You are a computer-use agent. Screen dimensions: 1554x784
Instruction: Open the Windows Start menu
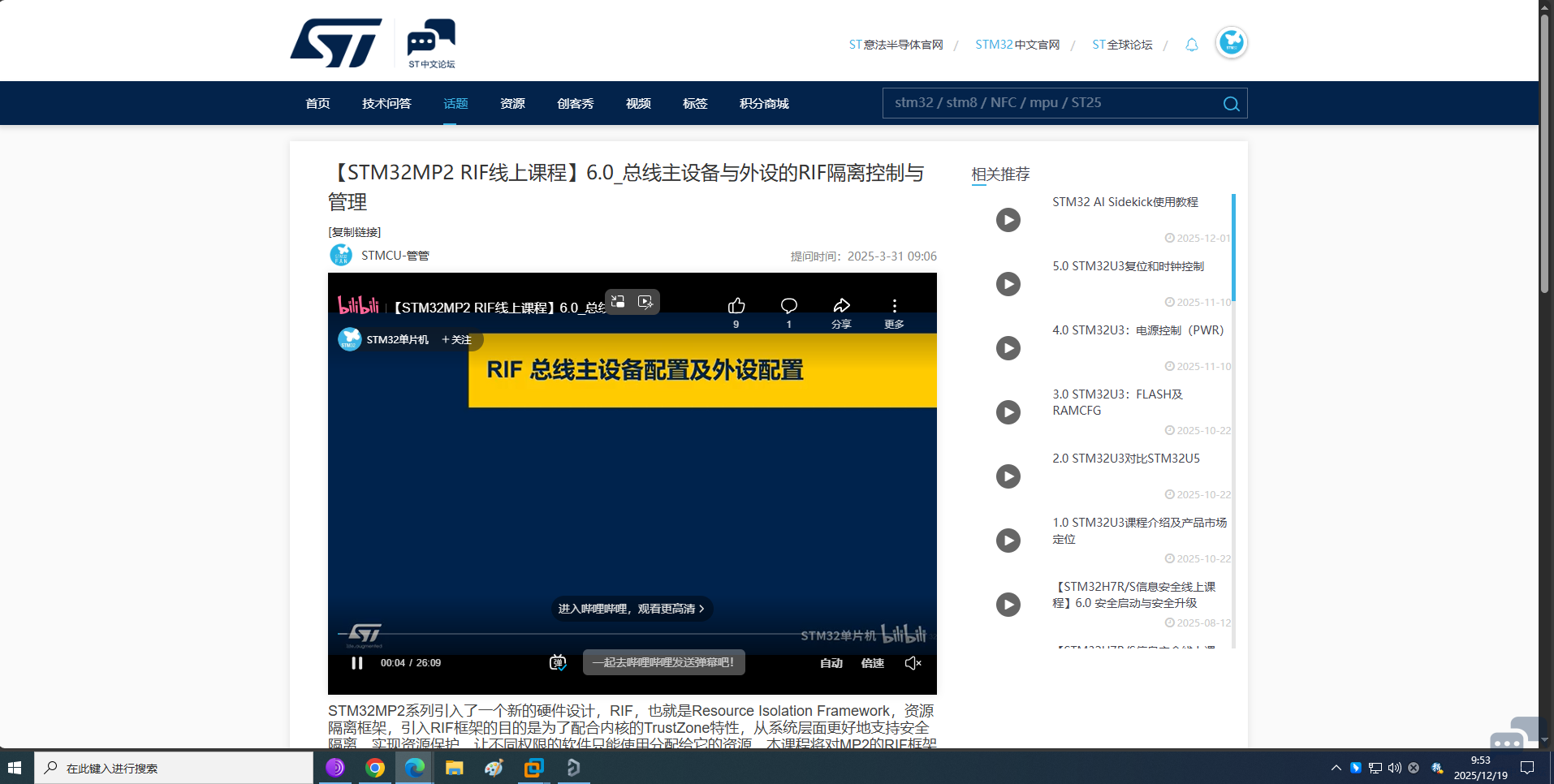click(15, 768)
